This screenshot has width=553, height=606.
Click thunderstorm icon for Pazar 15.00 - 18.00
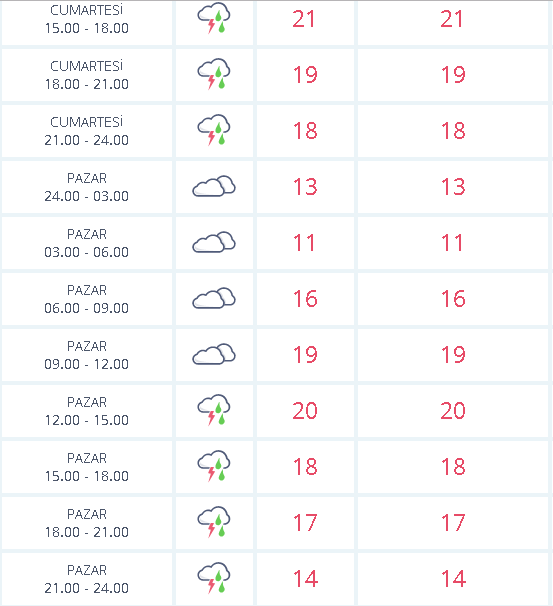pyautogui.click(x=214, y=466)
